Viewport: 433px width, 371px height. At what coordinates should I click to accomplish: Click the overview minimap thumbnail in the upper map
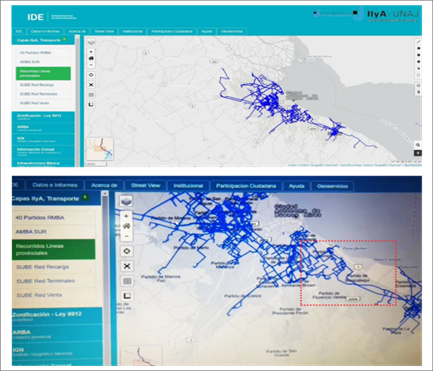pyautogui.click(x=100, y=149)
